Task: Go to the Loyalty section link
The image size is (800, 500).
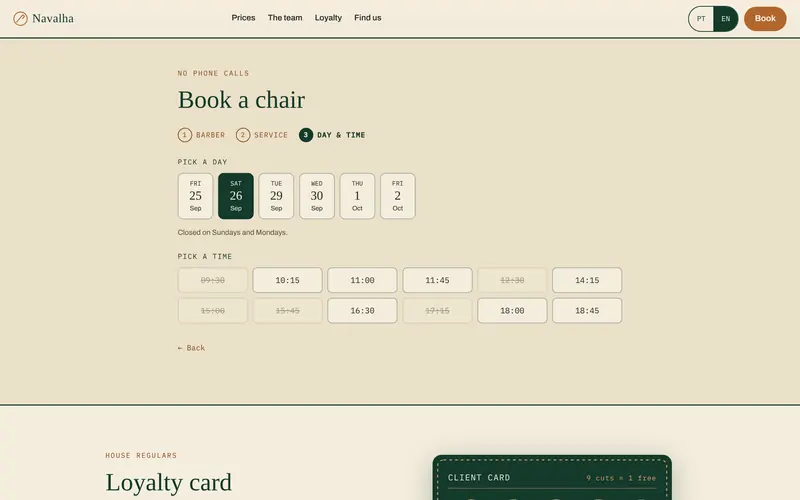Action: 328,18
